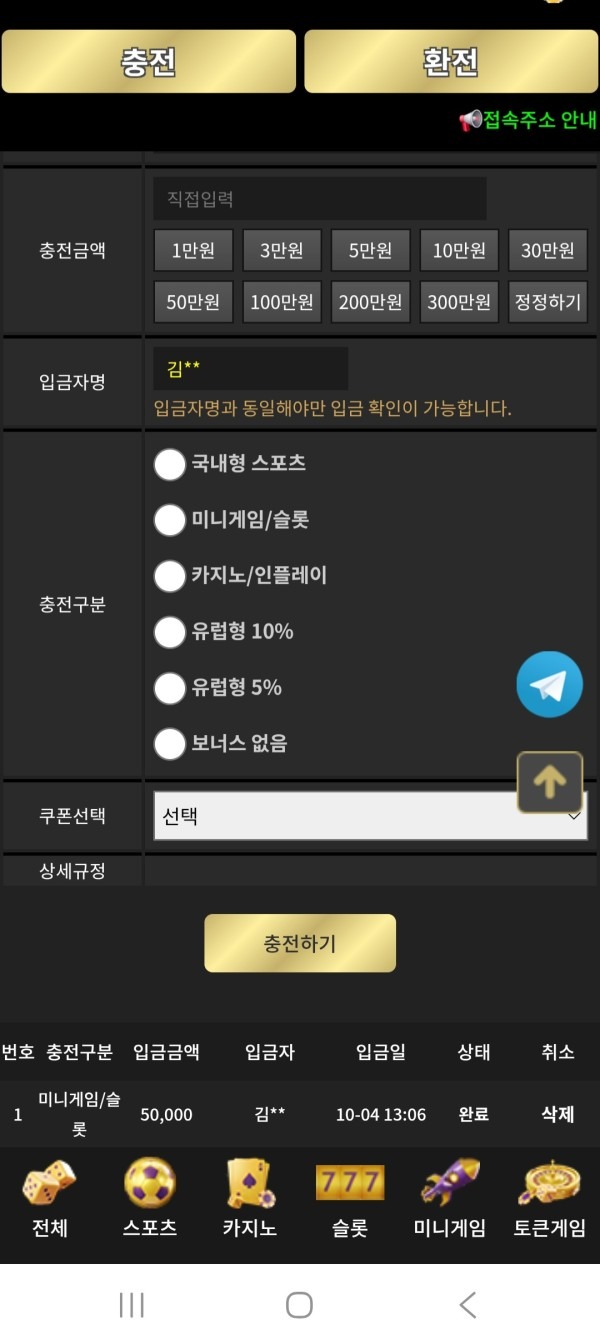Click 삭제 to cancel the deposit record
The height and width of the screenshot is (1344, 600).
tap(557, 1114)
